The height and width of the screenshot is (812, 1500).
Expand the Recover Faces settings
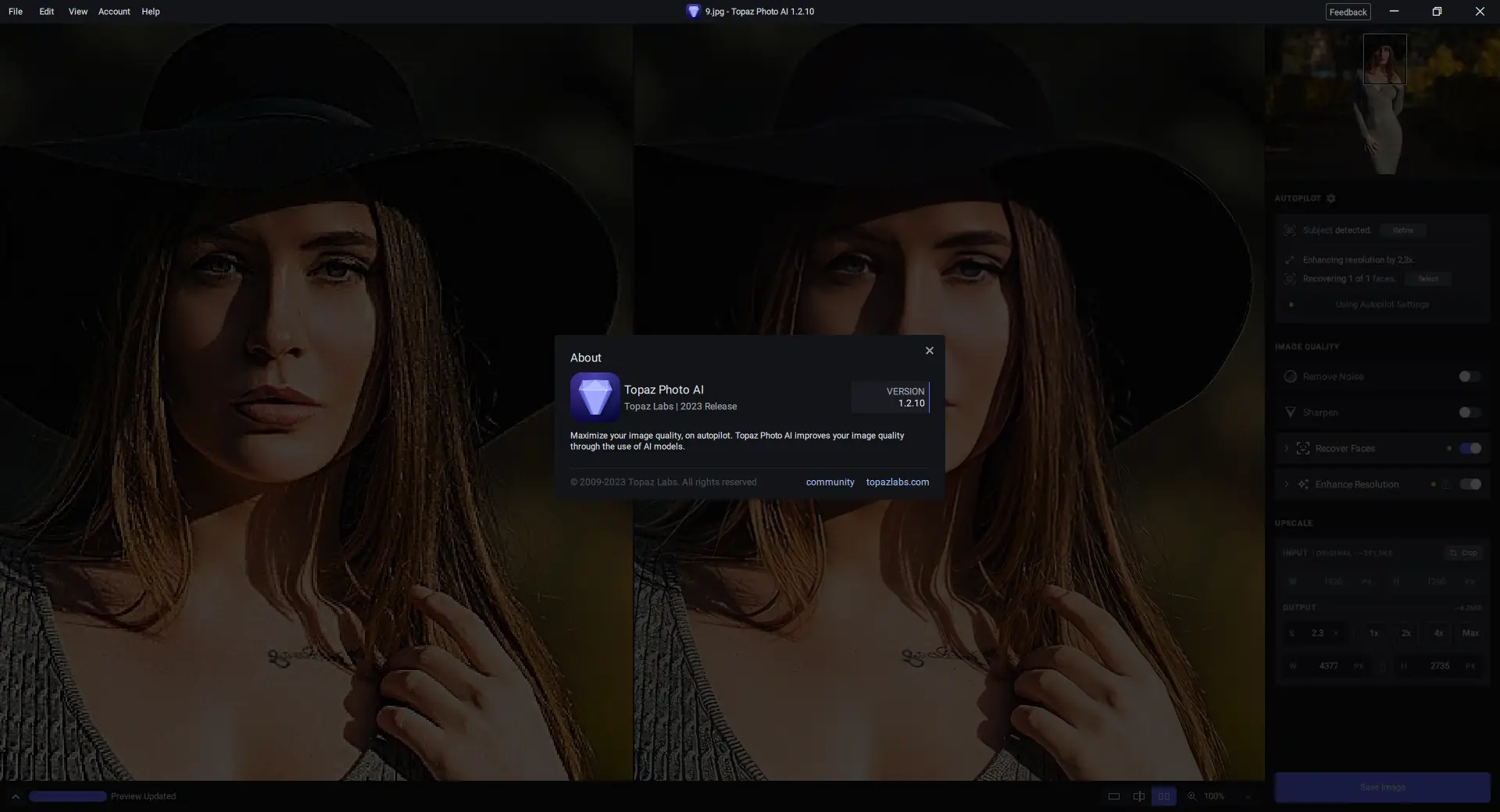click(1285, 448)
